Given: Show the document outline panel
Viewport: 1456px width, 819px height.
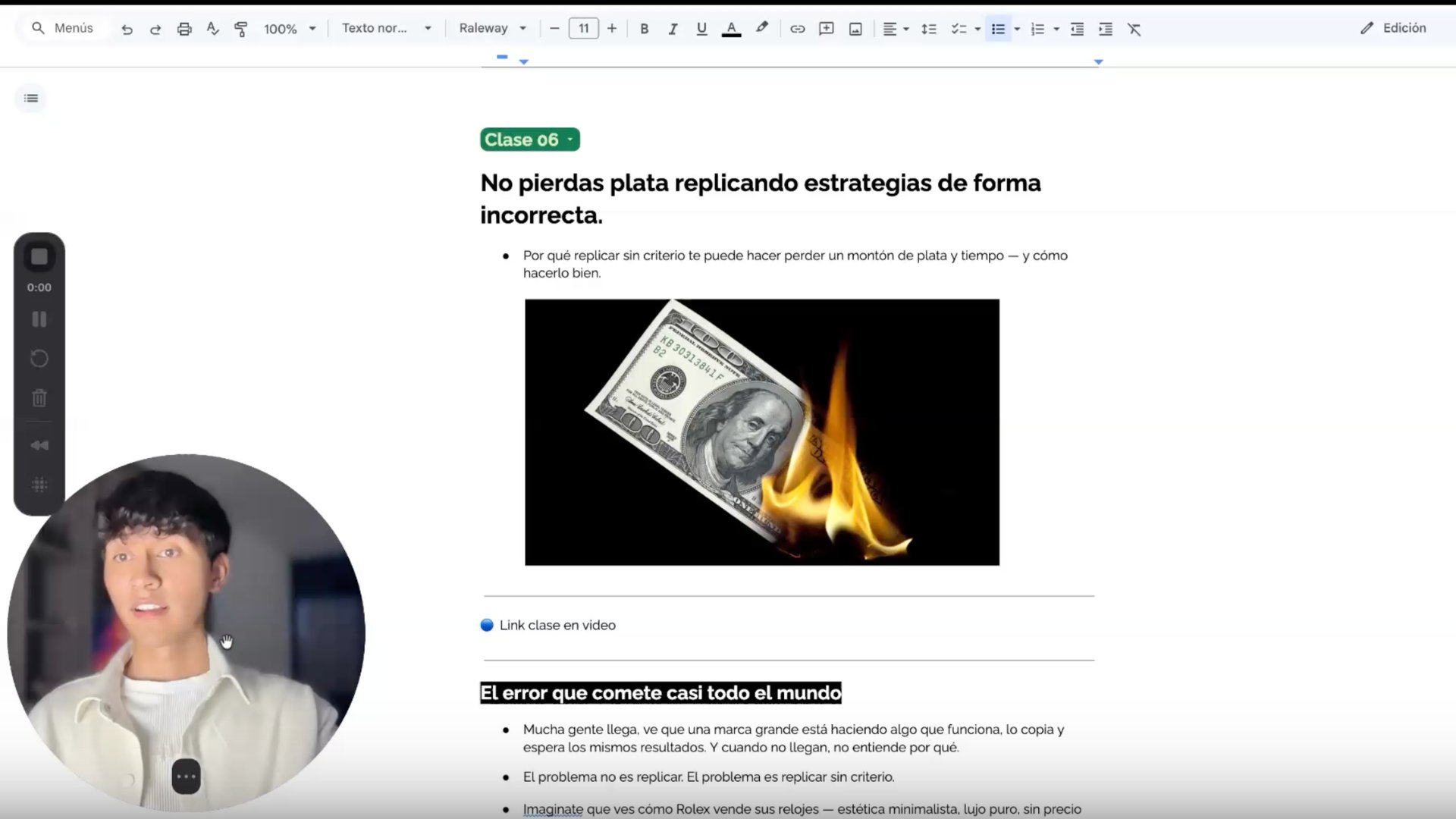Looking at the screenshot, I should [31, 99].
